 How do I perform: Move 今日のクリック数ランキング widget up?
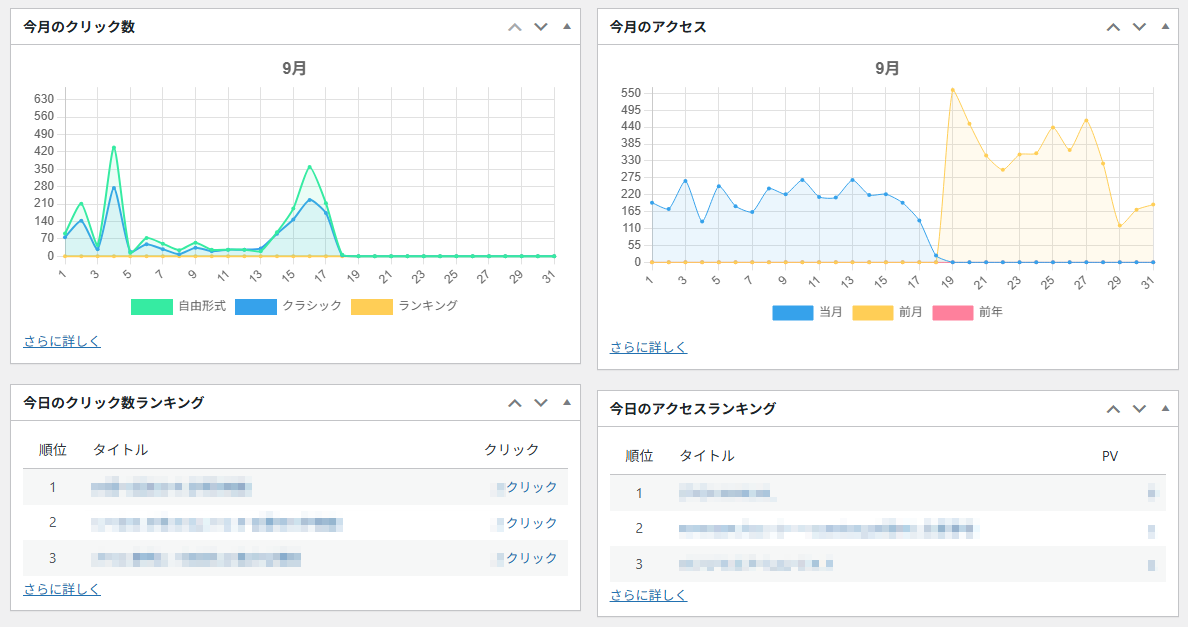515,403
